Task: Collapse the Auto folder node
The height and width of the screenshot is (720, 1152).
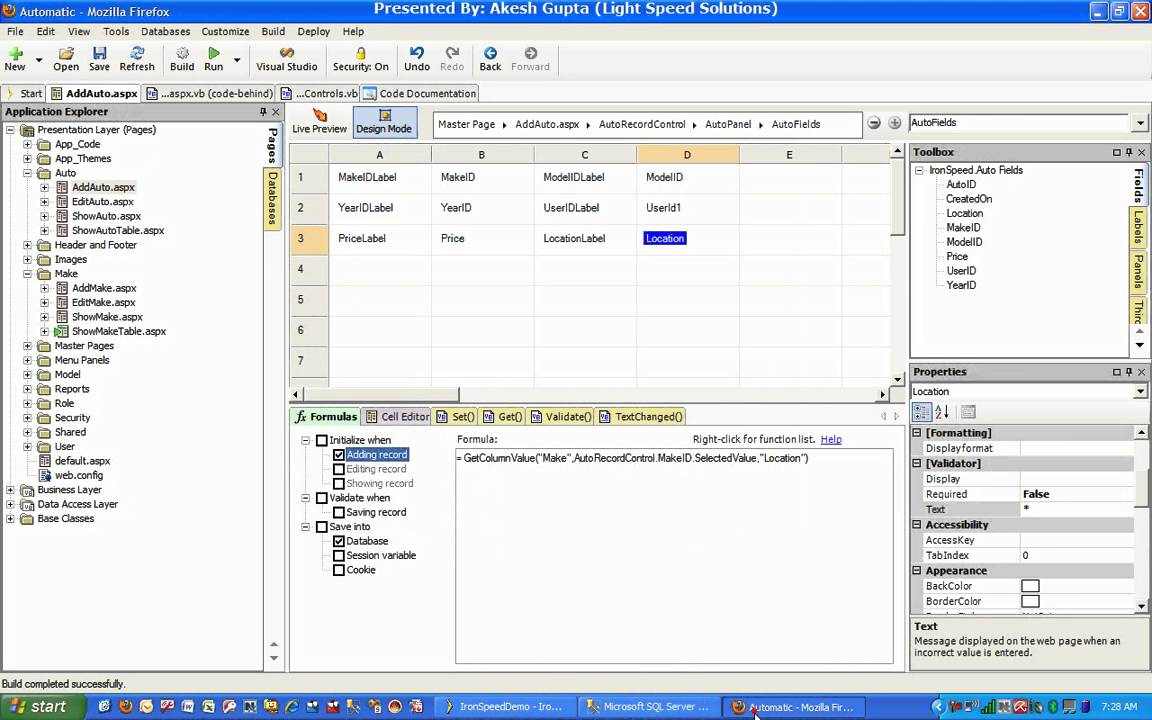Action: click(x=27, y=173)
